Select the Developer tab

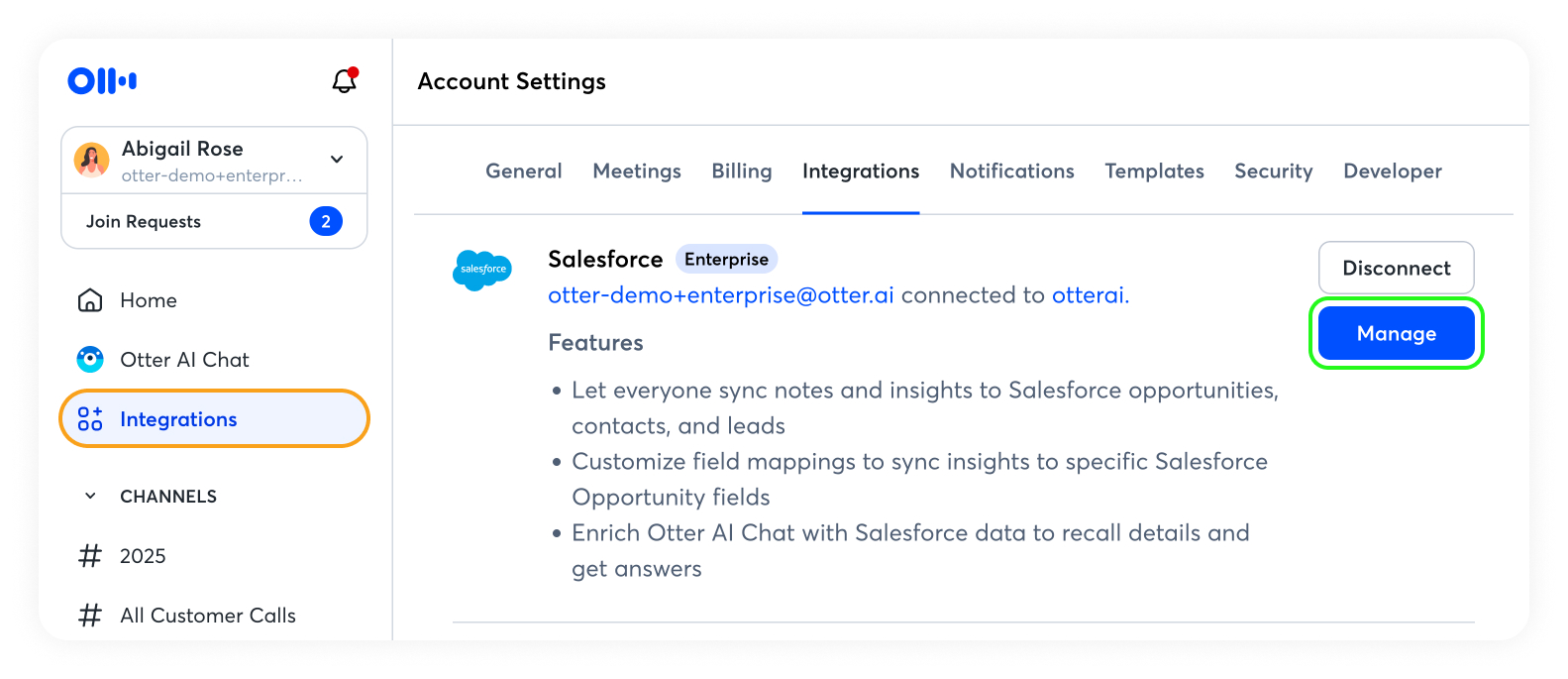pyautogui.click(x=1392, y=171)
